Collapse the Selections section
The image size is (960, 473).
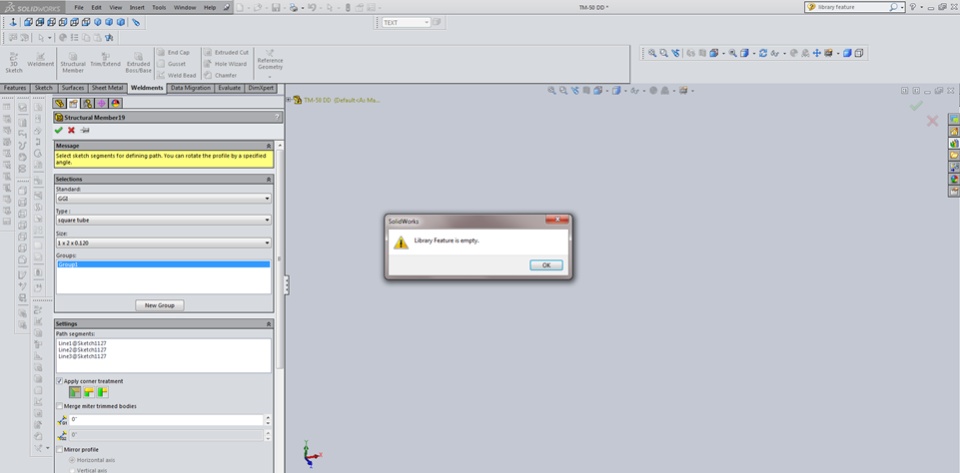tap(268, 179)
